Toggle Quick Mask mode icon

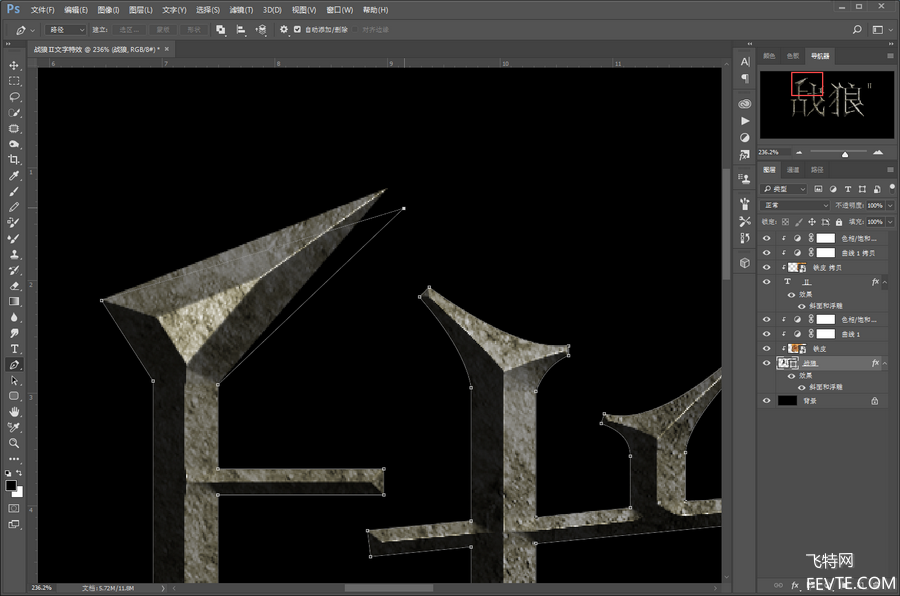pos(14,508)
